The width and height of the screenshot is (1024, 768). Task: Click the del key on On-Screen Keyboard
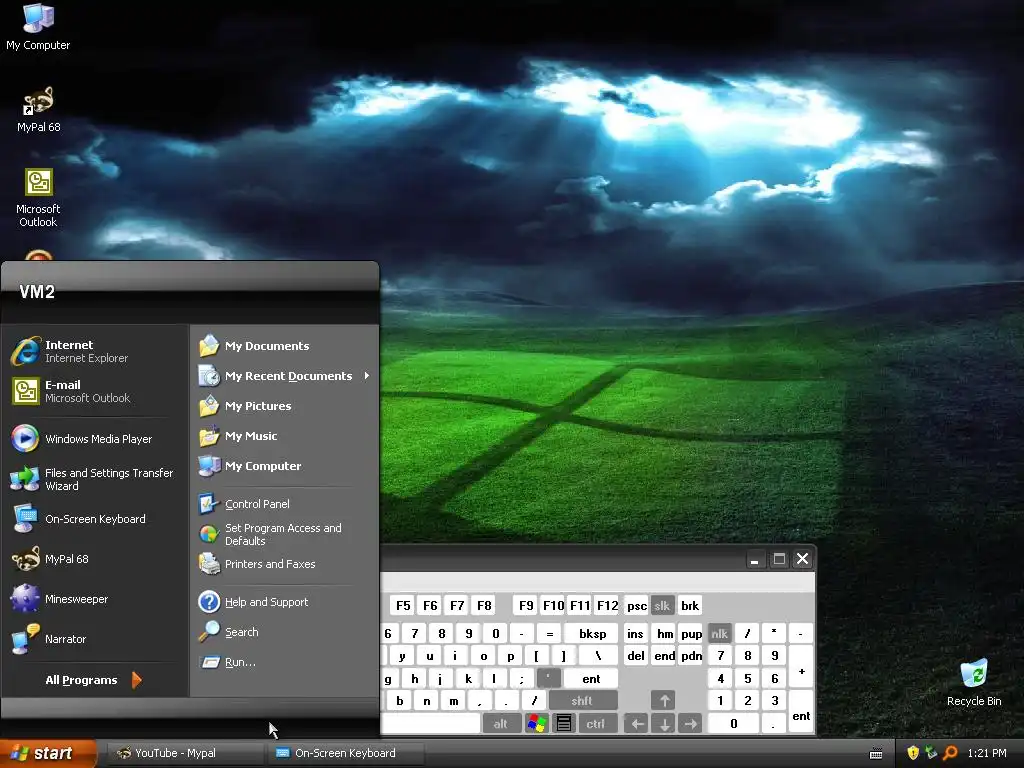coord(635,656)
